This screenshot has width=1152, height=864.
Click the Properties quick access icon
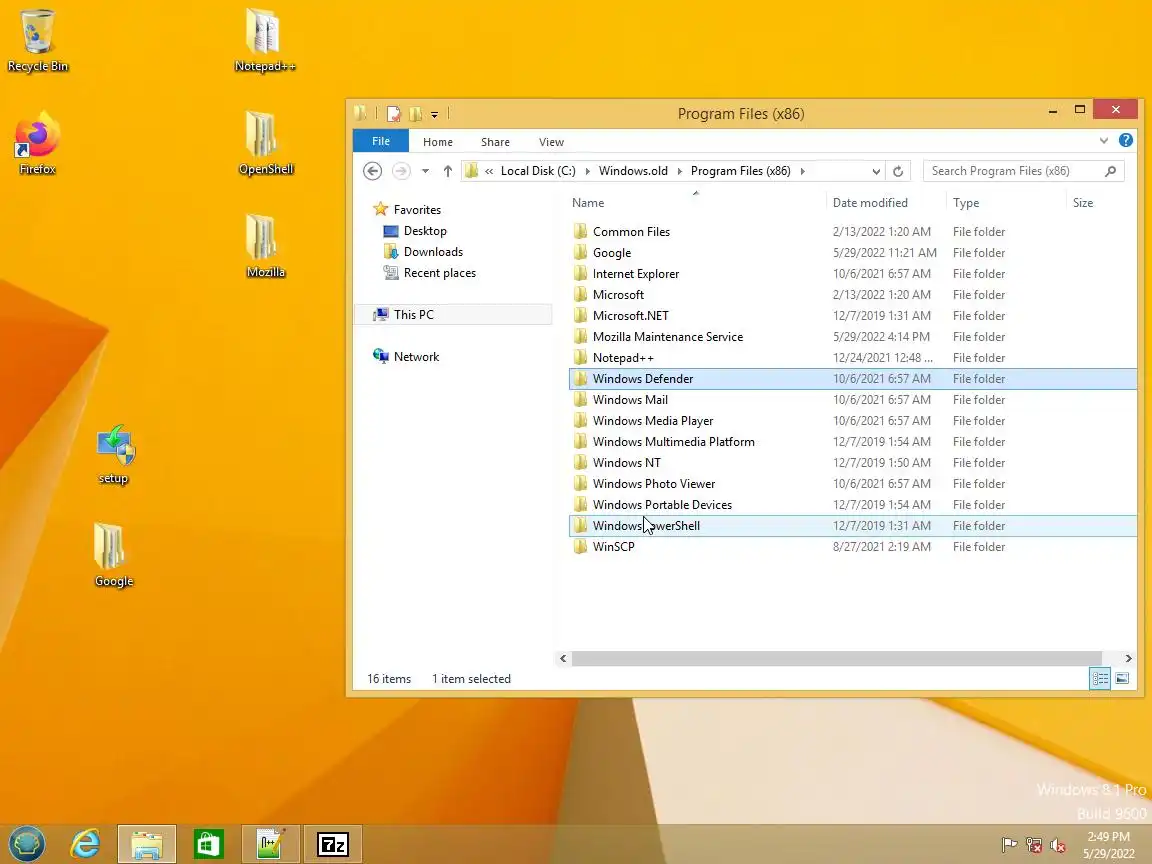tap(394, 114)
